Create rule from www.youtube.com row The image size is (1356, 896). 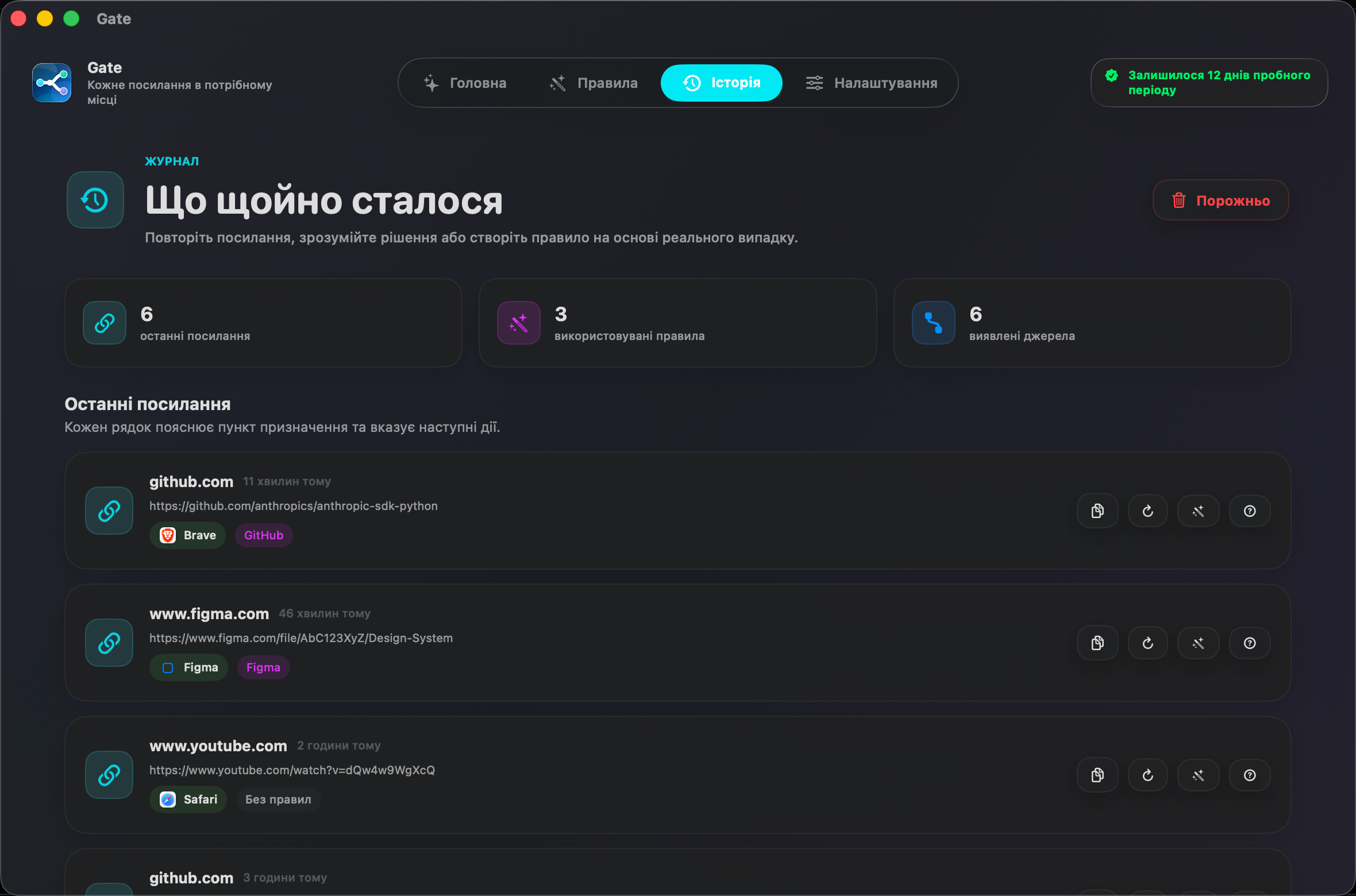pyautogui.click(x=1199, y=775)
